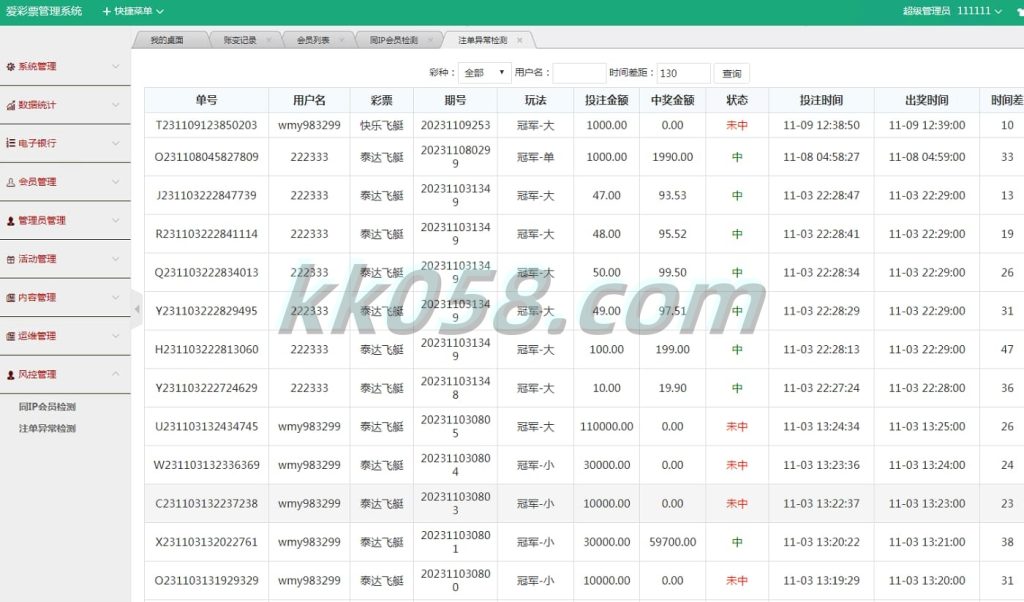This screenshot has width=1024, height=602.
Task: Click the 未中 status in row C231103132237238
Action: click(x=737, y=504)
